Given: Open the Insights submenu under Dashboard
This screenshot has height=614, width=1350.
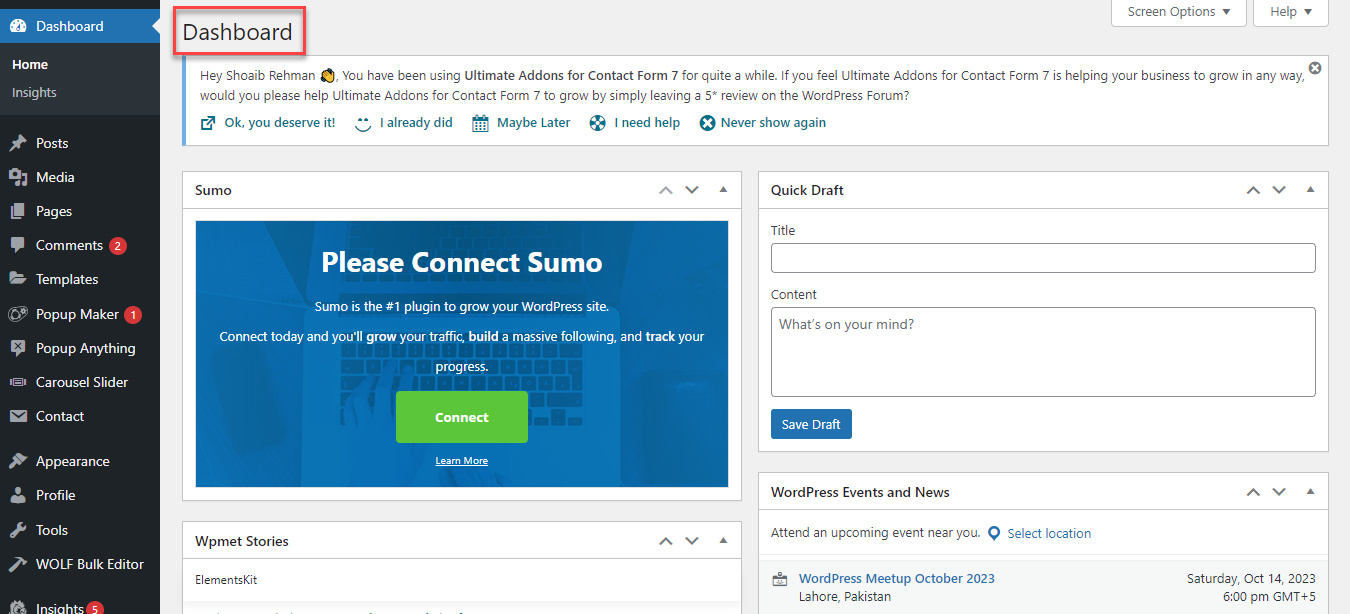Looking at the screenshot, I should [x=34, y=92].
